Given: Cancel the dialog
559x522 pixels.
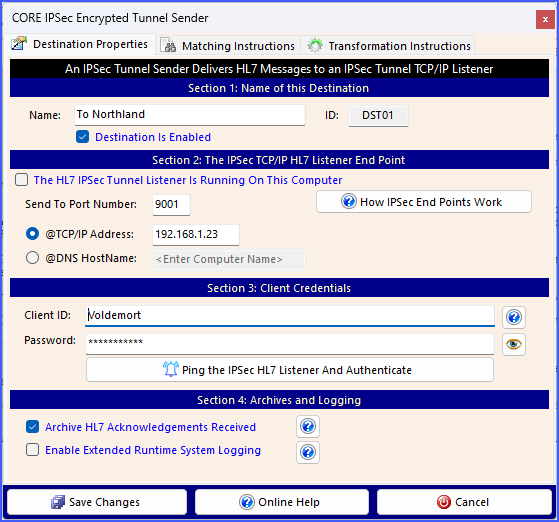Looking at the screenshot, I should point(464,502).
